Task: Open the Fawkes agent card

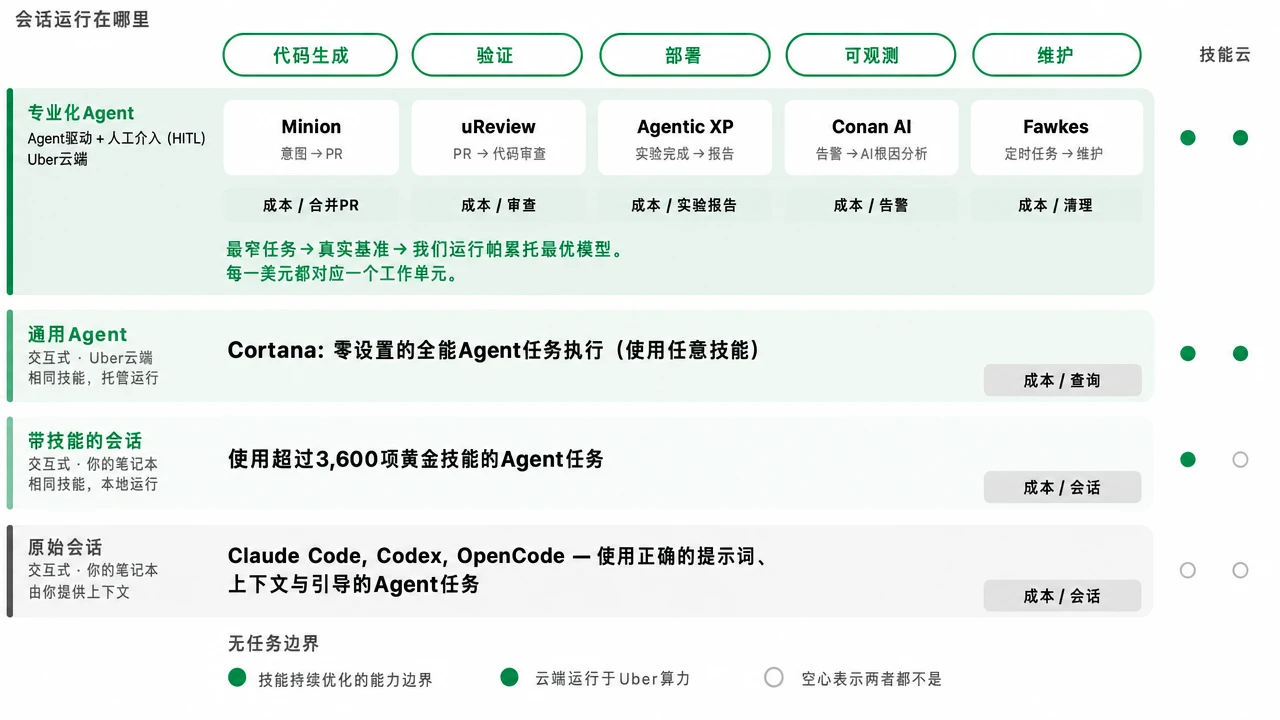Action: (x=1056, y=138)
